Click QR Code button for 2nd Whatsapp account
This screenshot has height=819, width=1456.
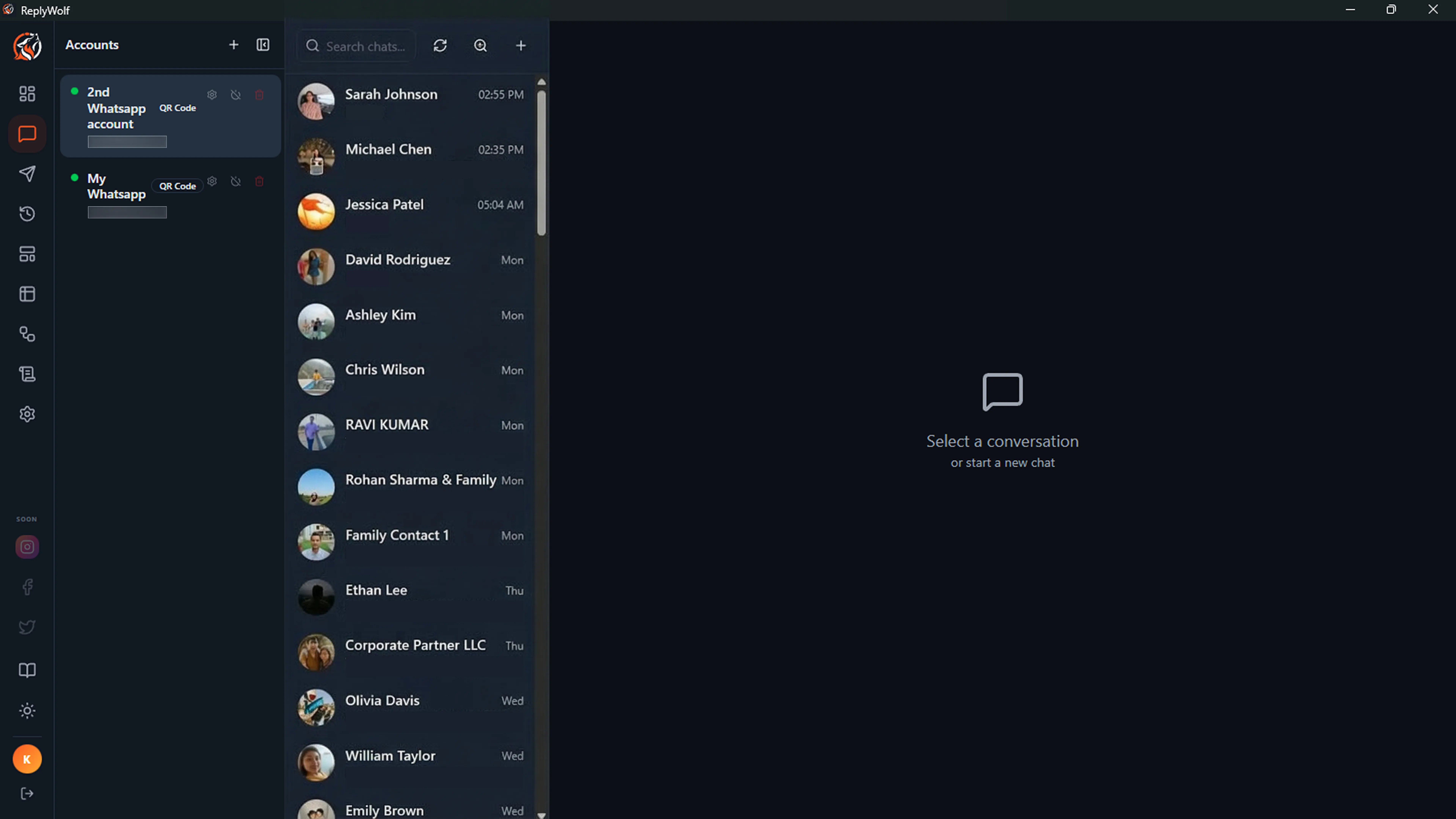[x=177, y=108]
